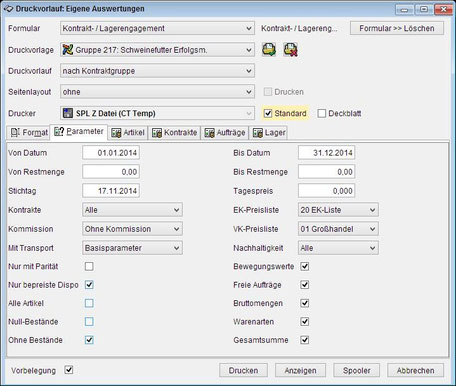Click the Abbrechen button
Image resolution: width=456 pixels, height=386 pixels.
(415, 370)
